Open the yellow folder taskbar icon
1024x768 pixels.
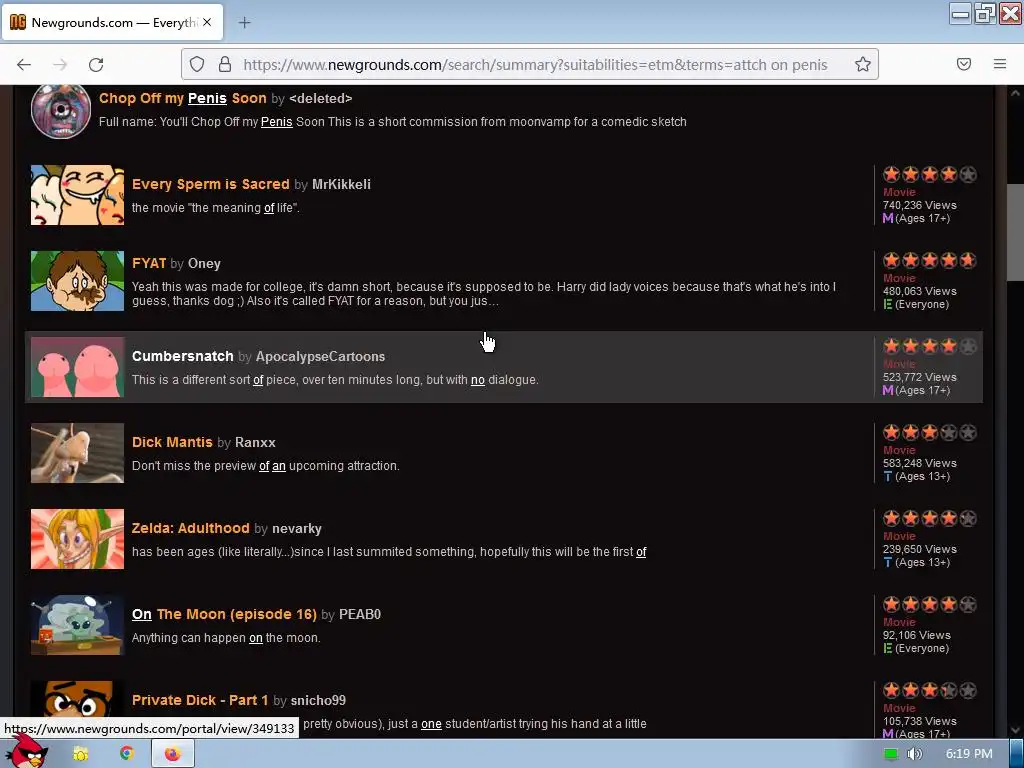(80, 754)
